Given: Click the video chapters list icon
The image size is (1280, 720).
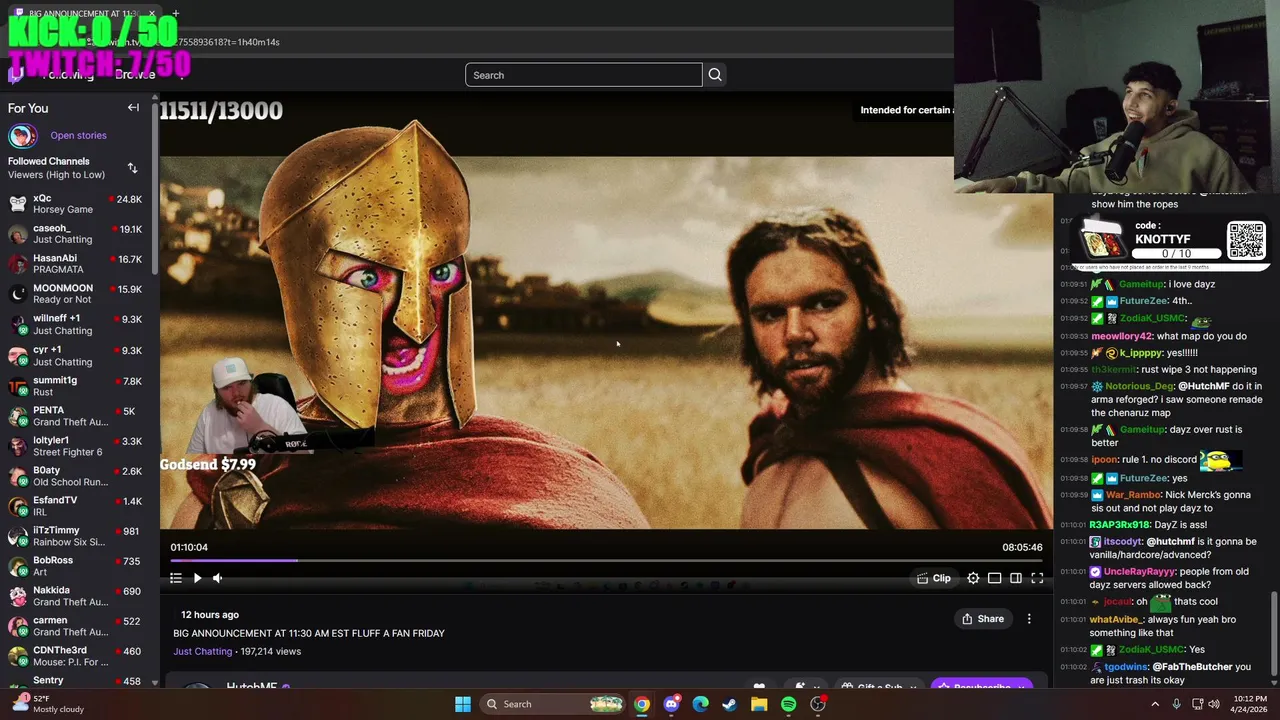Looking at the screenshot, I should point(176,578).
